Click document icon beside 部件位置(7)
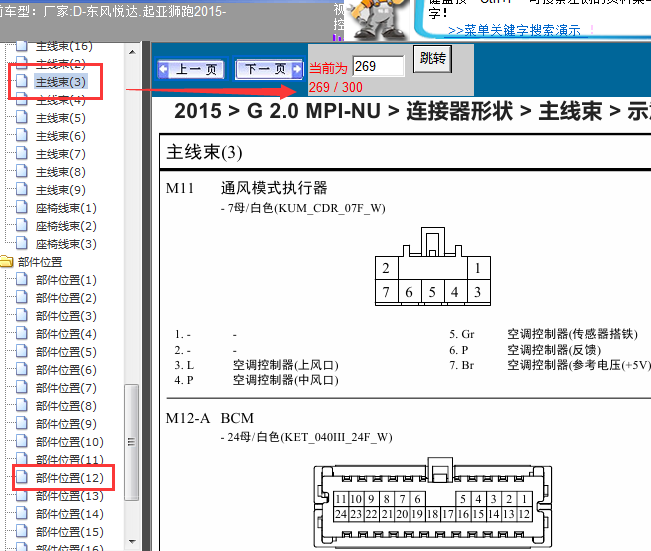 click(22, 387)
